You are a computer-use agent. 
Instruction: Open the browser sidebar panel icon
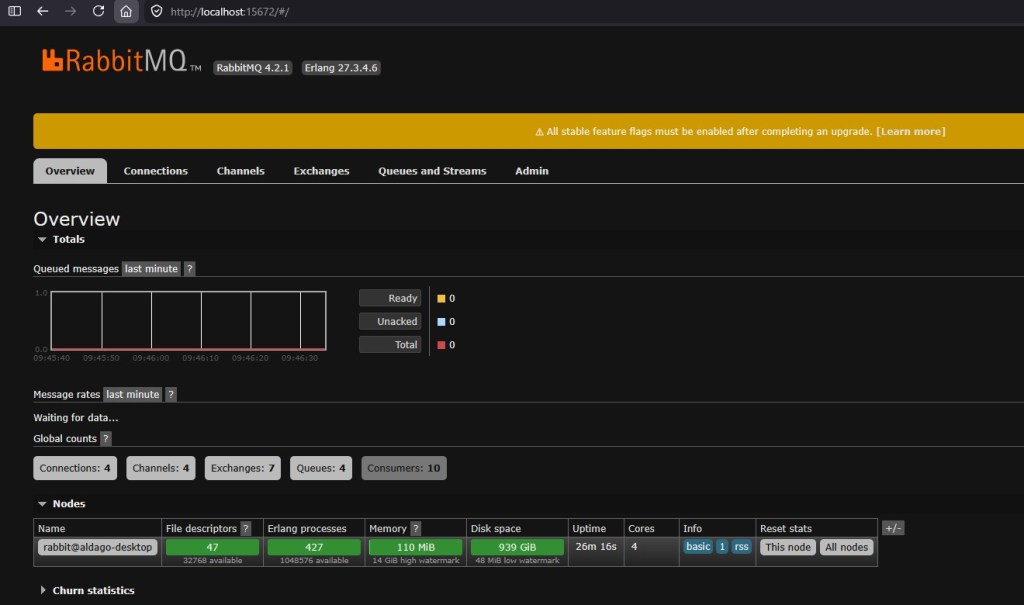click(14, 11)
